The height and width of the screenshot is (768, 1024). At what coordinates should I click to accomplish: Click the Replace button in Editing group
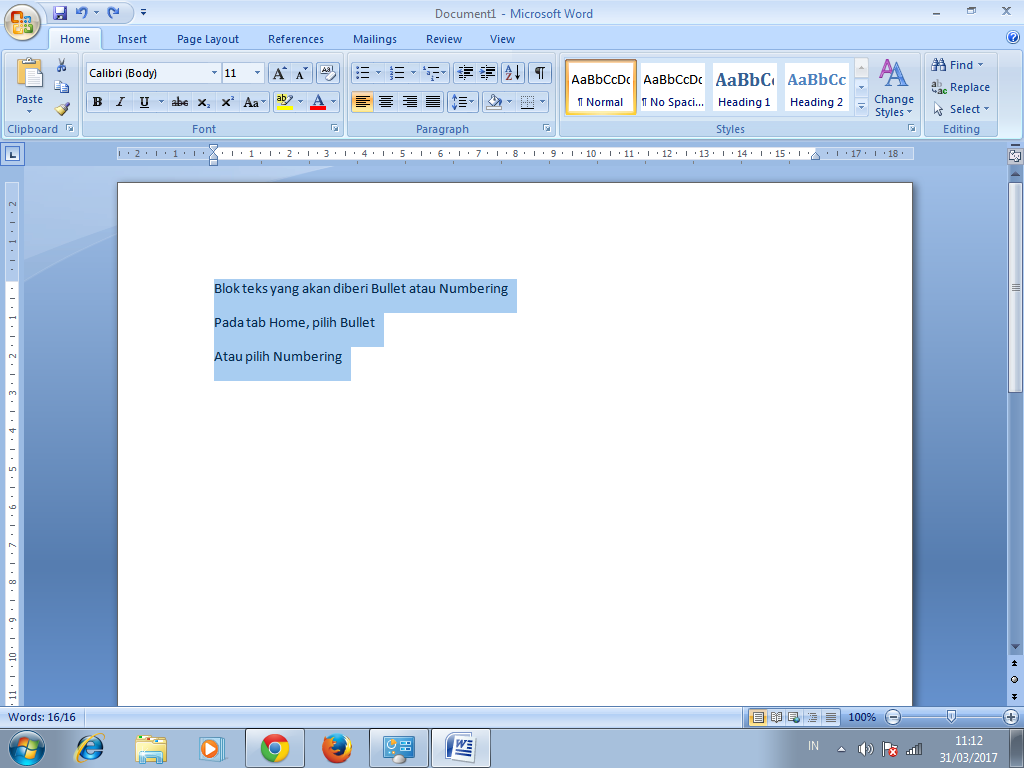click(x=961, y=87)
